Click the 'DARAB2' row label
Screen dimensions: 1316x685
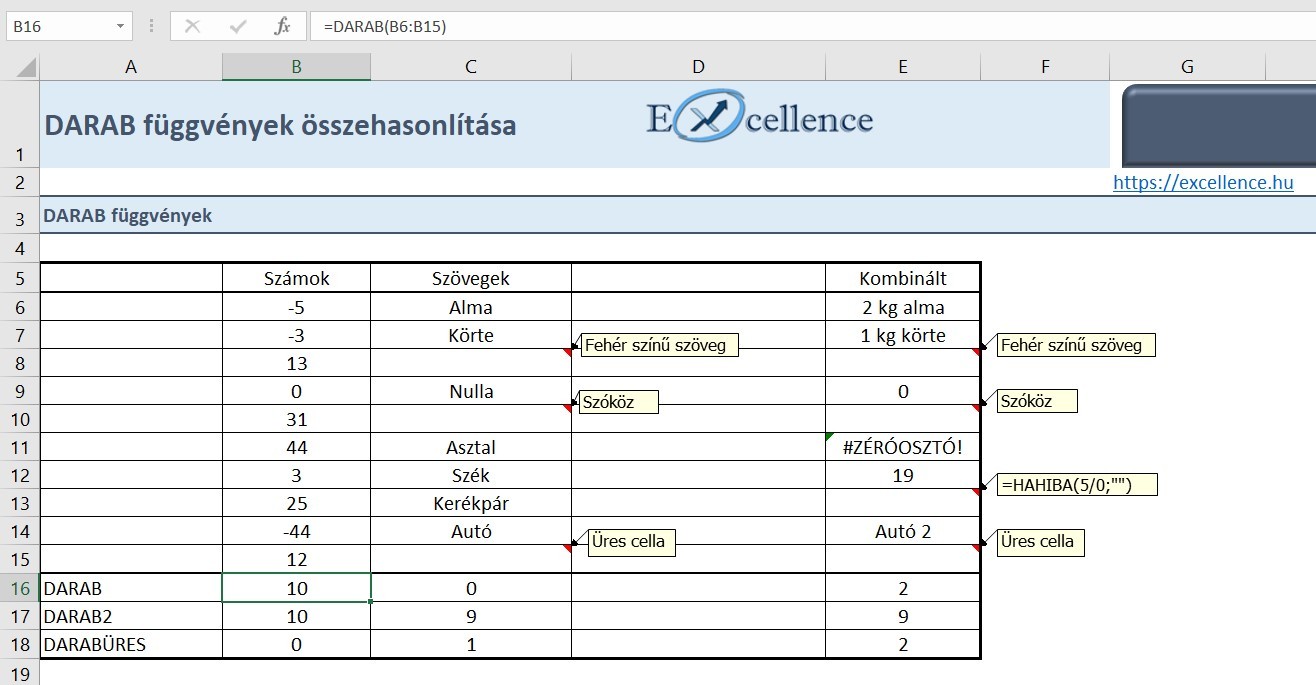pos(131,616)
